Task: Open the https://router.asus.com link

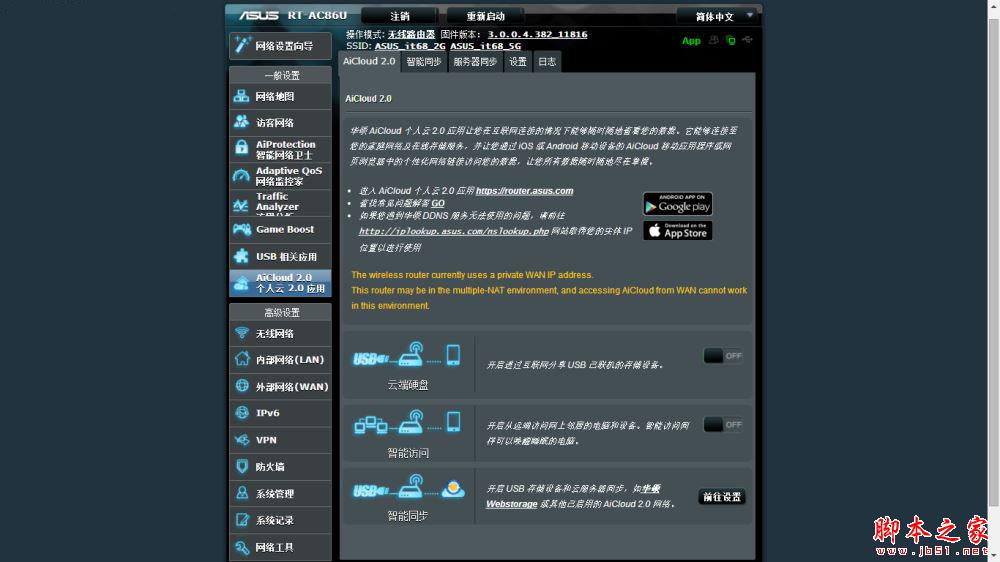Action: click(x=524, y=191)
